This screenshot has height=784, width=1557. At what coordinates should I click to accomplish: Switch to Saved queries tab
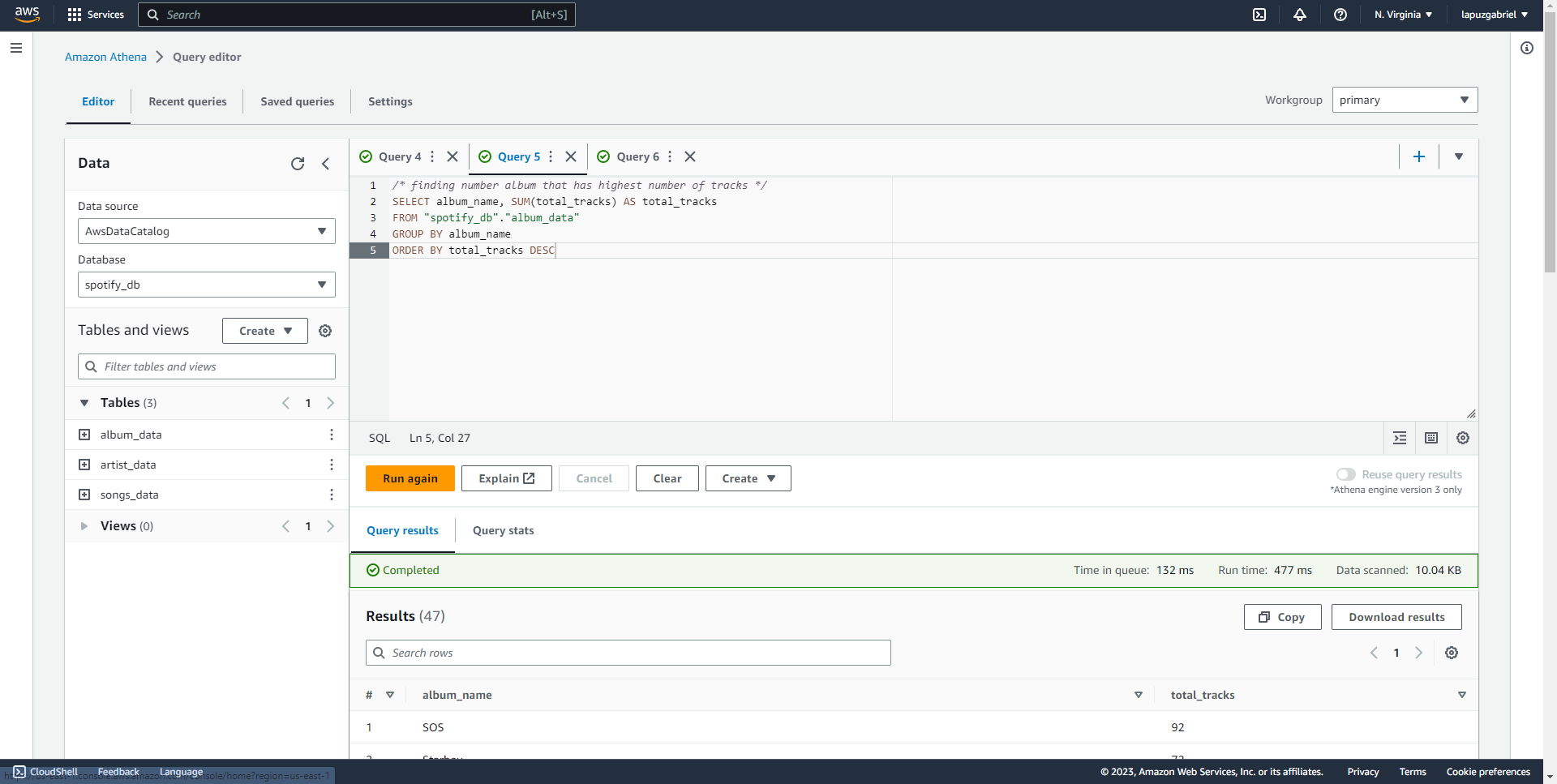click(x=297, y=101)
